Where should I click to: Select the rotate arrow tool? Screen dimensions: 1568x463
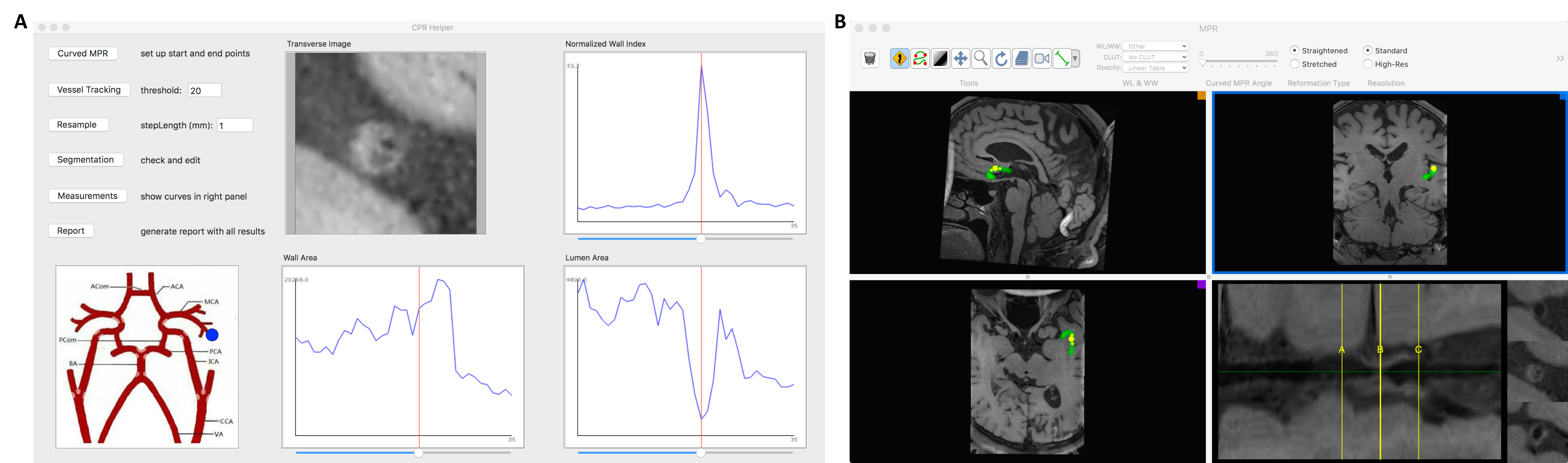click(1001, 58)
